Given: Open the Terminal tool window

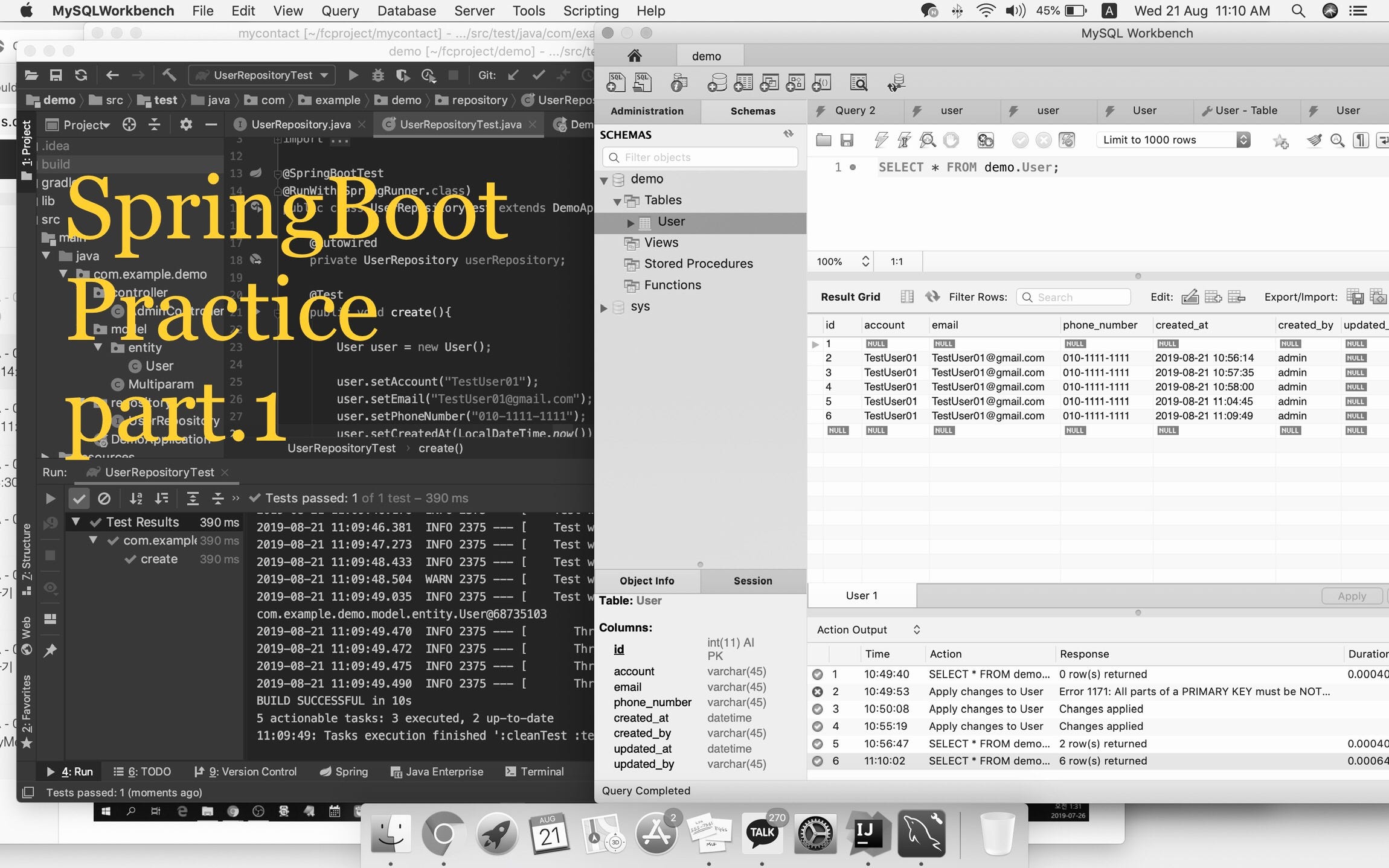Looking at the screenshot, I should click(534, 771).
